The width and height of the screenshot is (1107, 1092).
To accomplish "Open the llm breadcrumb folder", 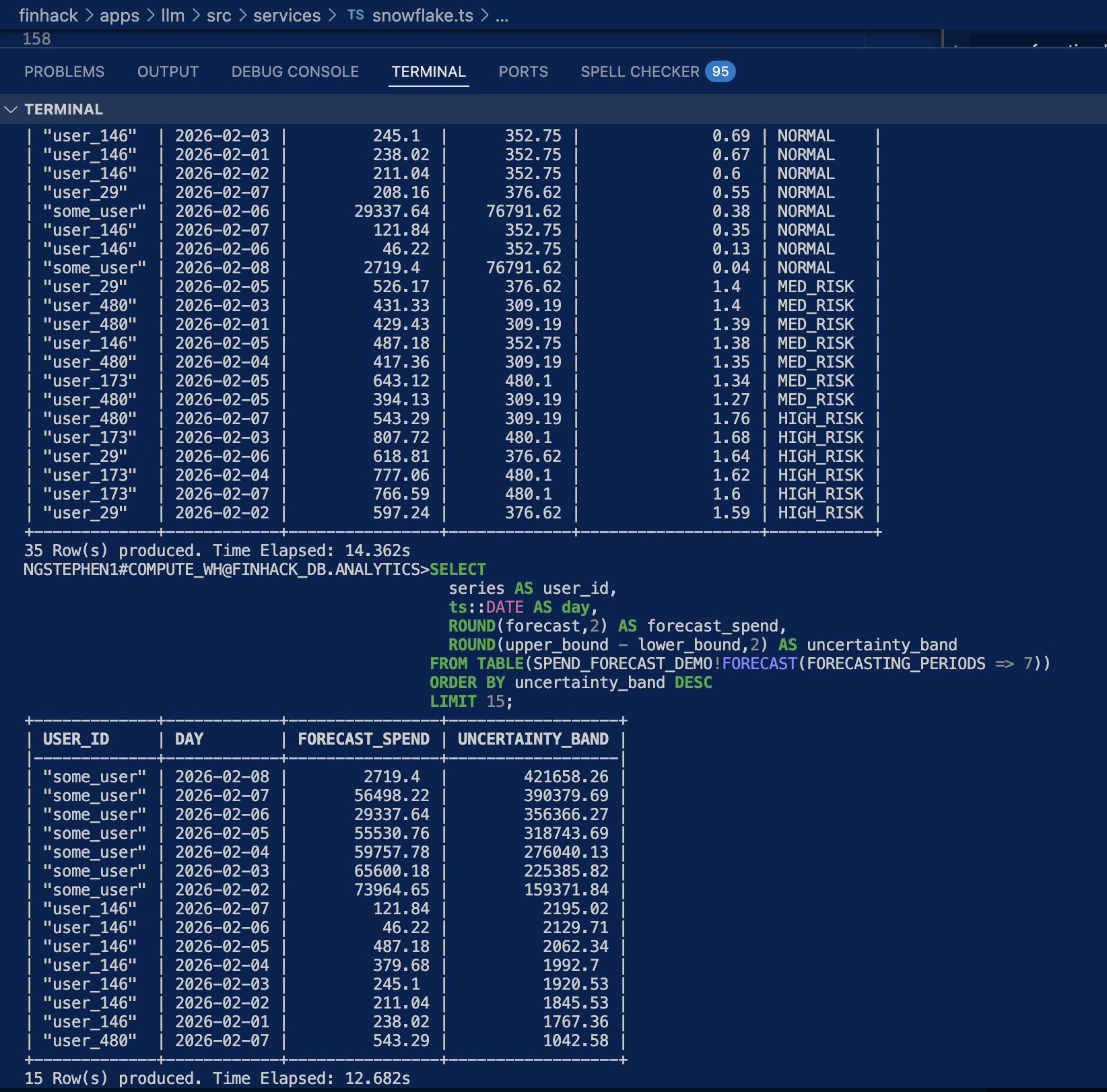I will tap(173, 15).
